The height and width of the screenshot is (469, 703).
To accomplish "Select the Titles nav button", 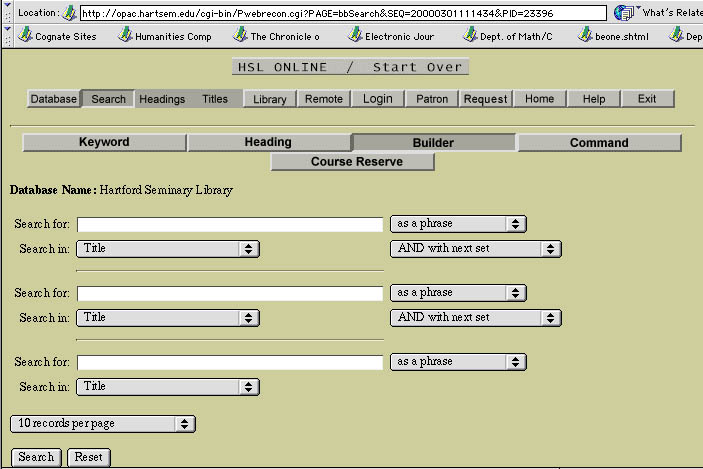I will (215, 99).
